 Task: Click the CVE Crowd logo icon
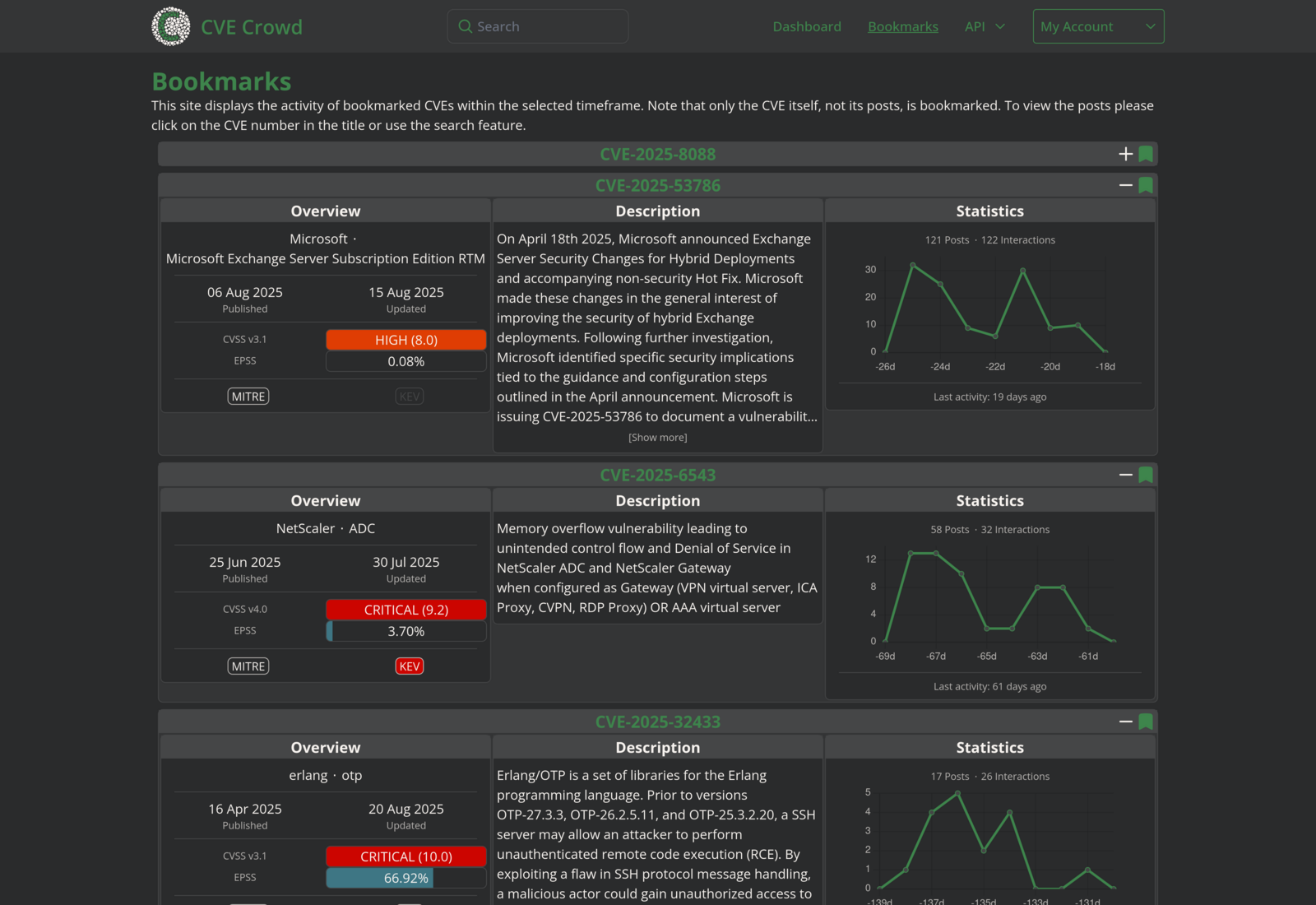(171, 26)
